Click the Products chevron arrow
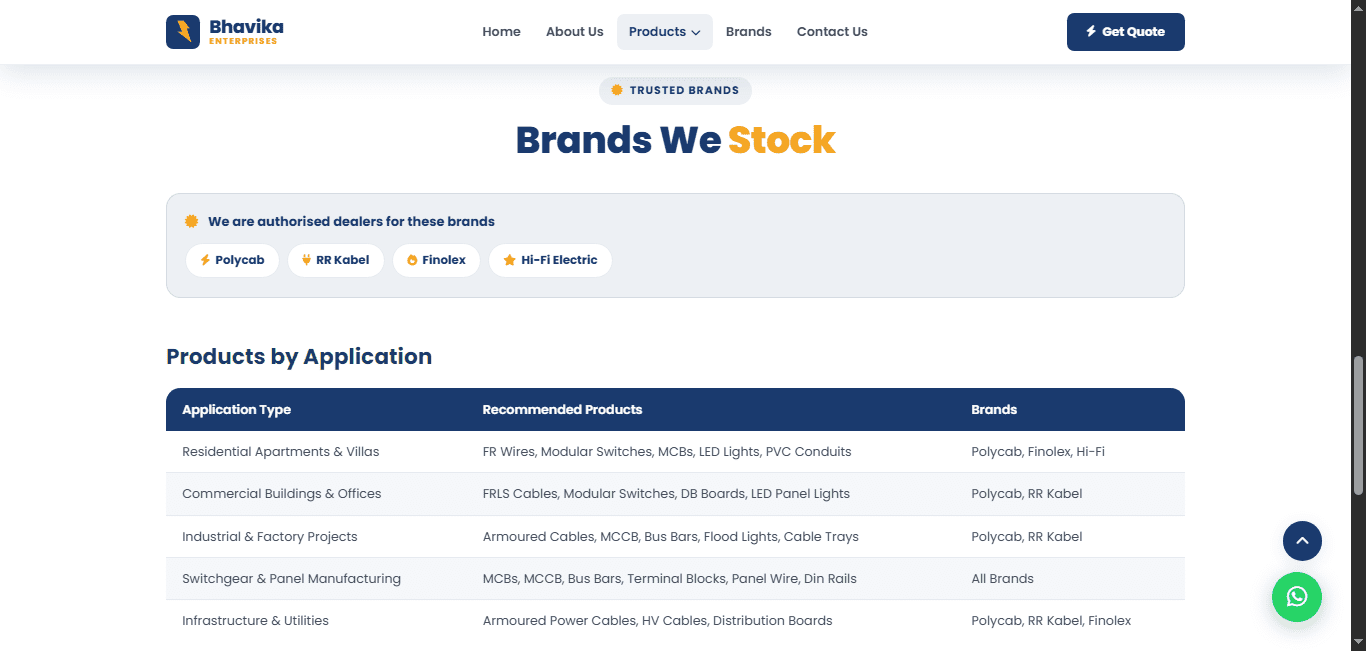Screen dimensions: 1366x651 [696, 33]
